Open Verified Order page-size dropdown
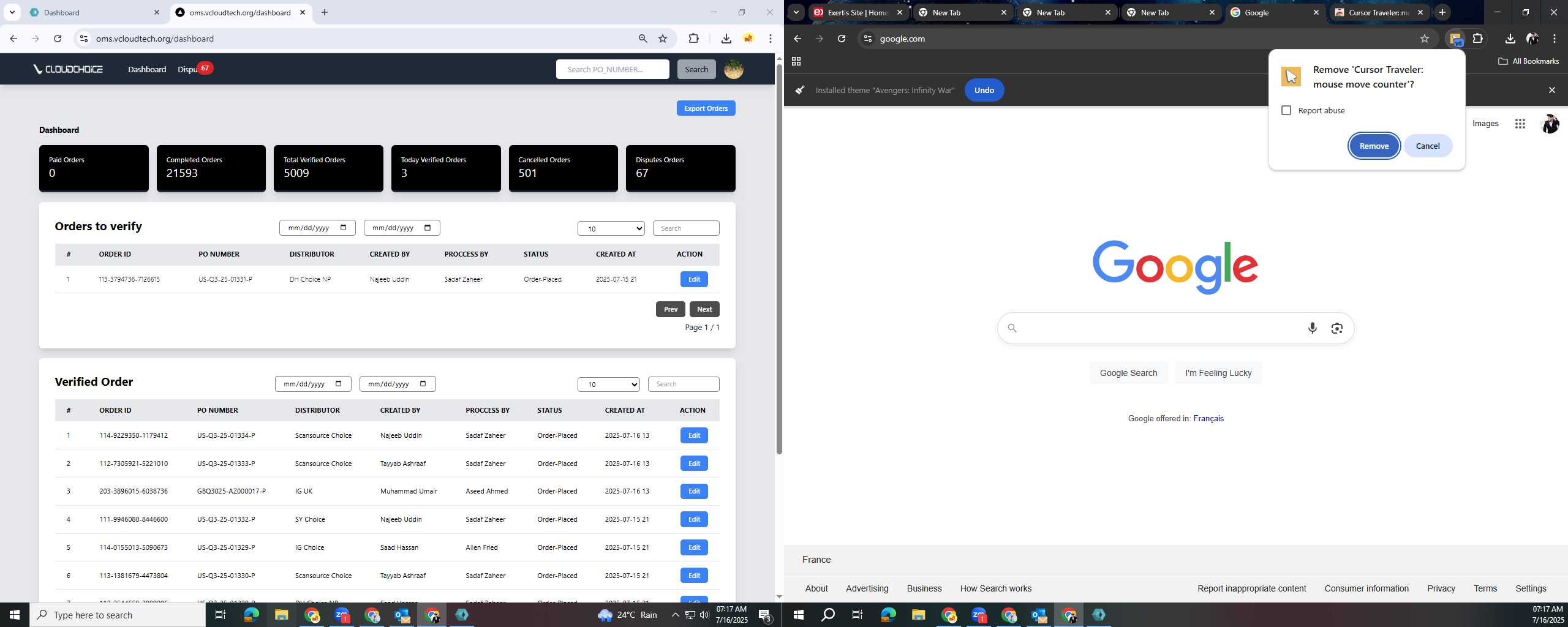The image size is (1568, 627). [608, 384]
